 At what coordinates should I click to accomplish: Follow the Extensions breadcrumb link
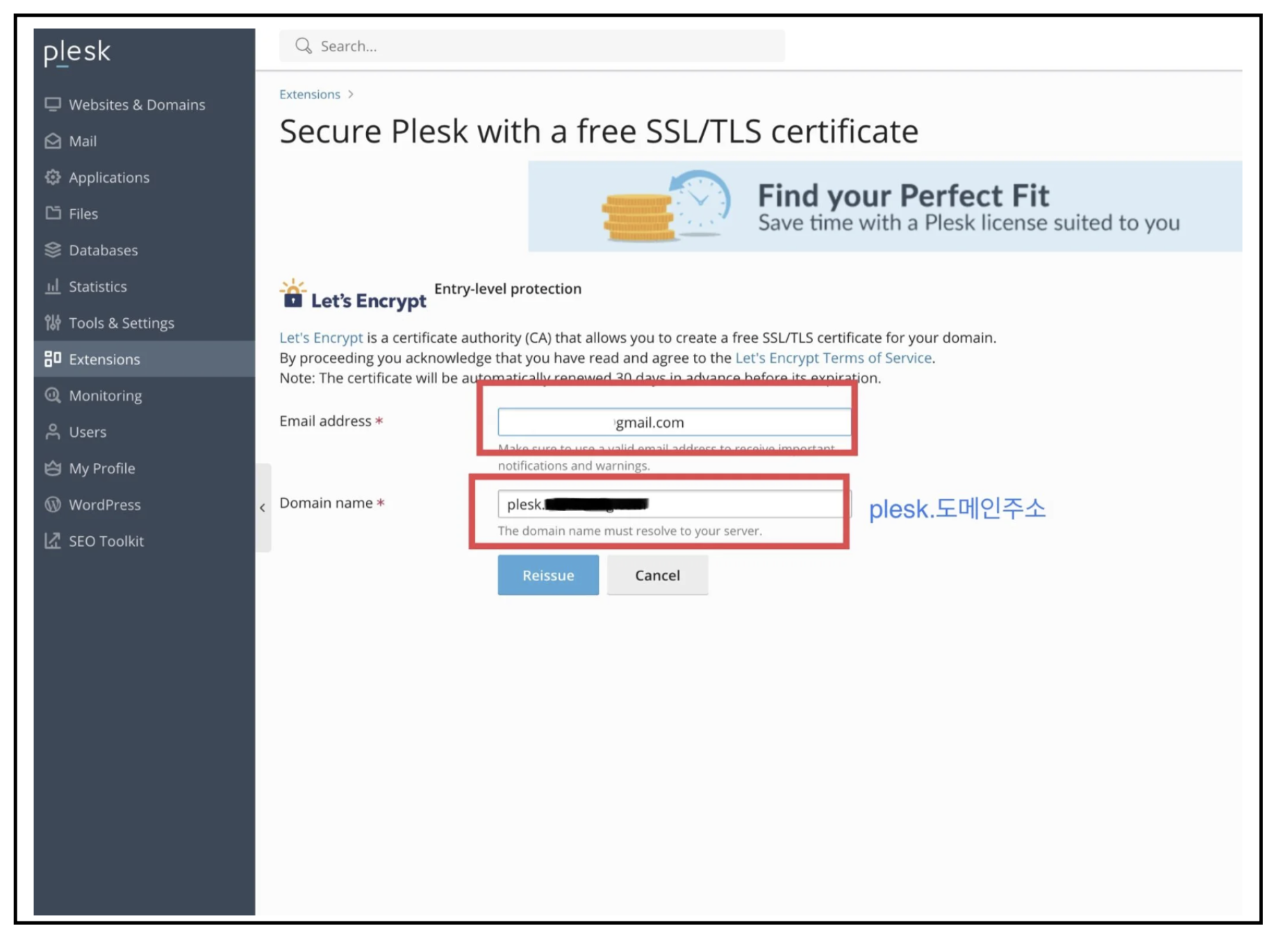click(310, 94)
